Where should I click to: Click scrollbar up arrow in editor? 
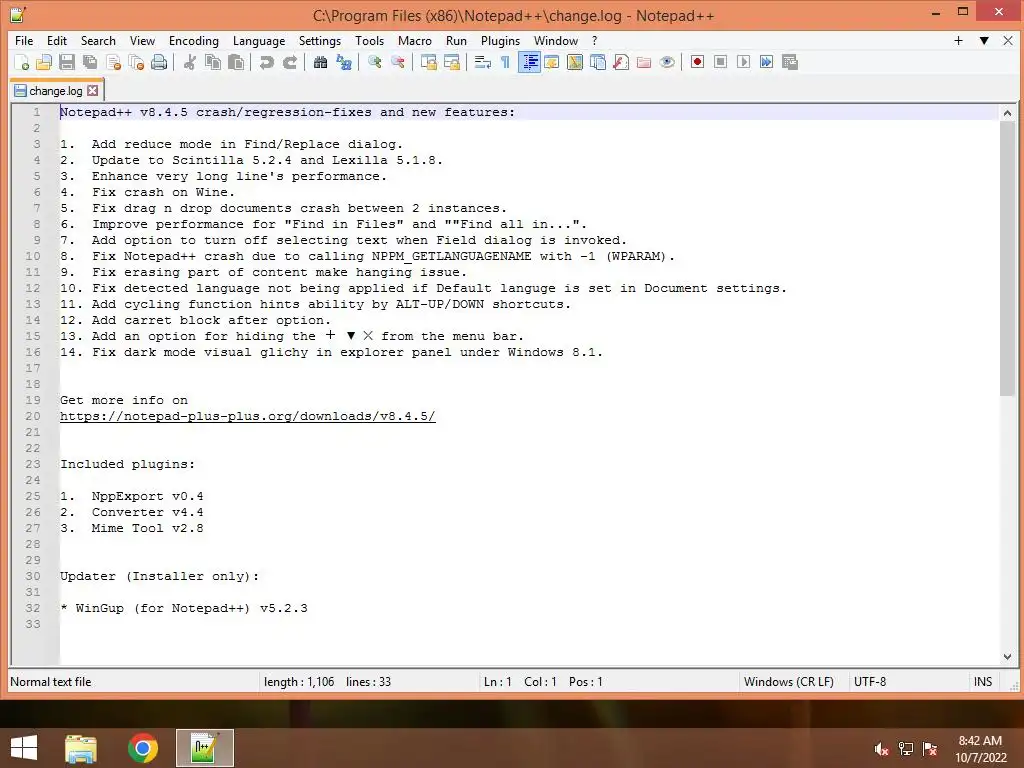tap(1007, 113)
